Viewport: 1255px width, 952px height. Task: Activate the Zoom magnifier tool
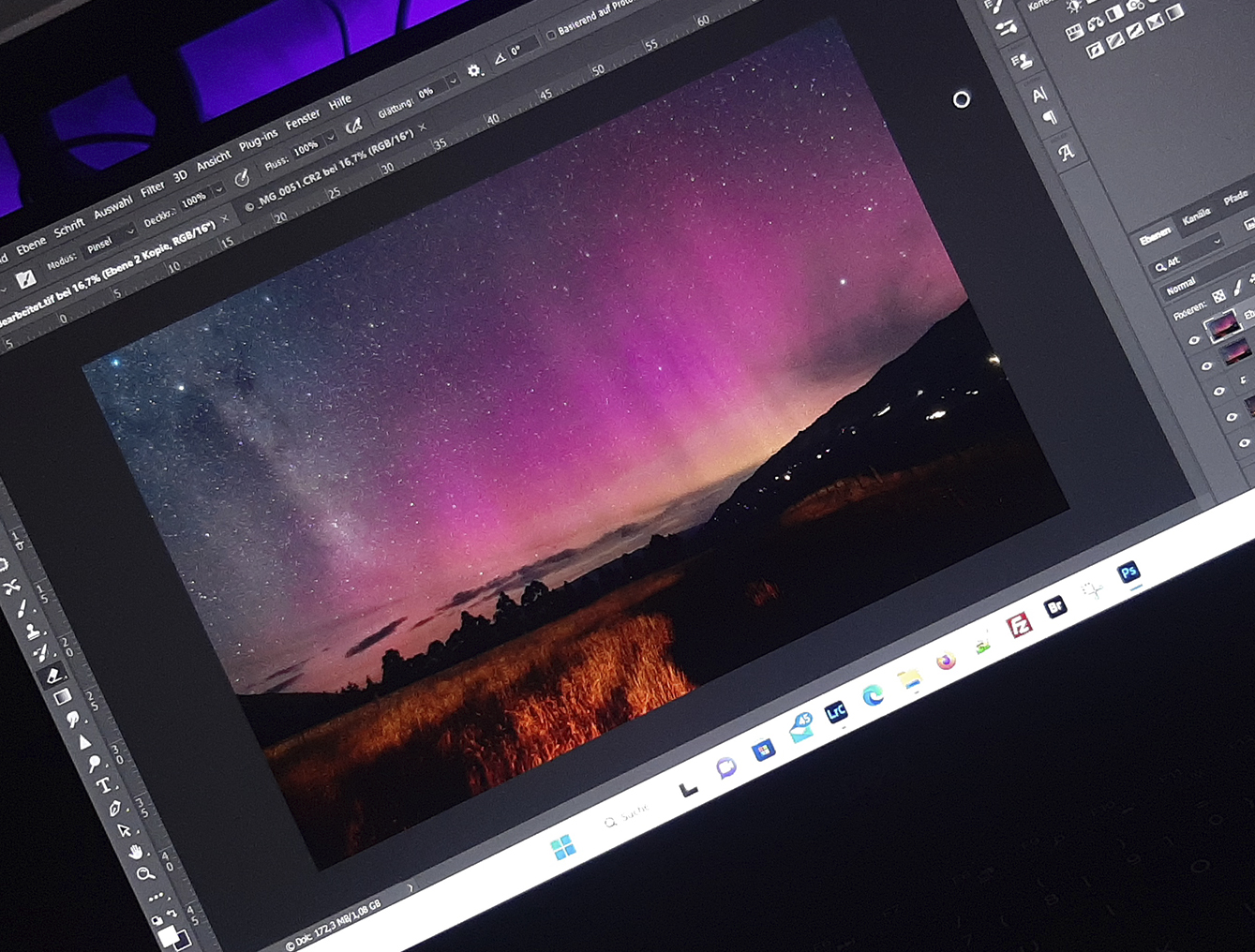click(x=144, y=874)
